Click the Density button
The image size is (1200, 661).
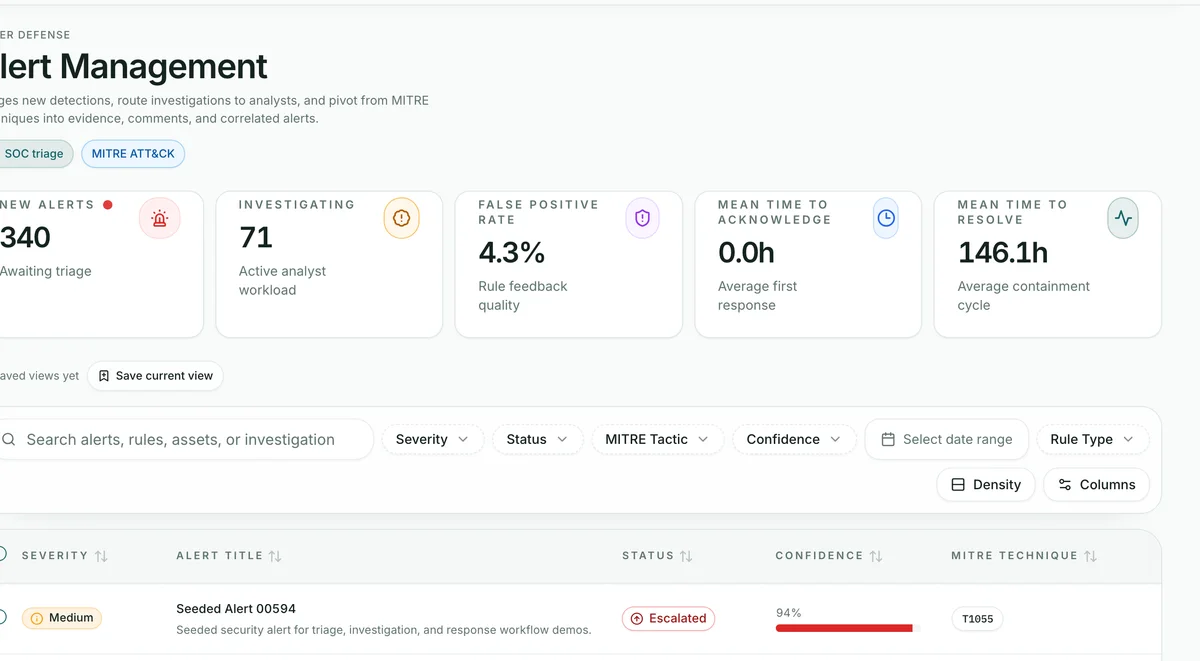click(986, 484)
